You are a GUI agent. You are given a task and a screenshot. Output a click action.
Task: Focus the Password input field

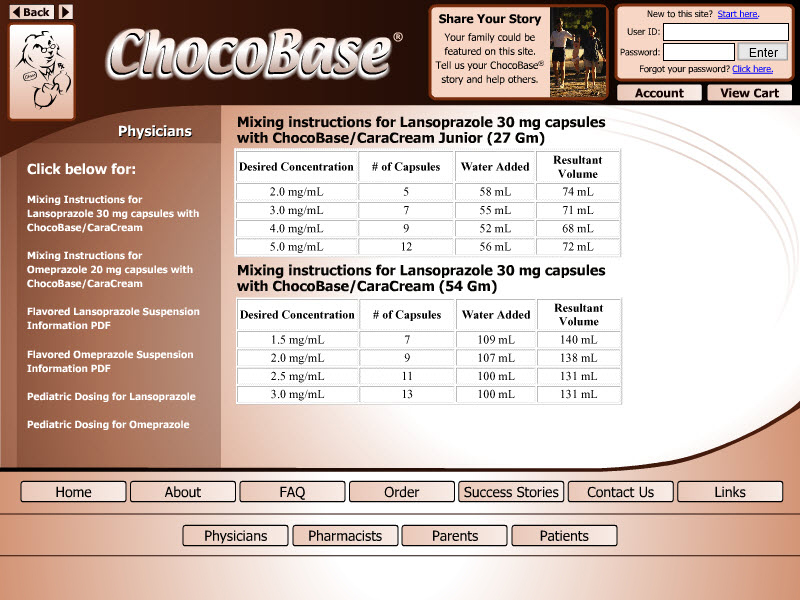(x=698, y=52)
